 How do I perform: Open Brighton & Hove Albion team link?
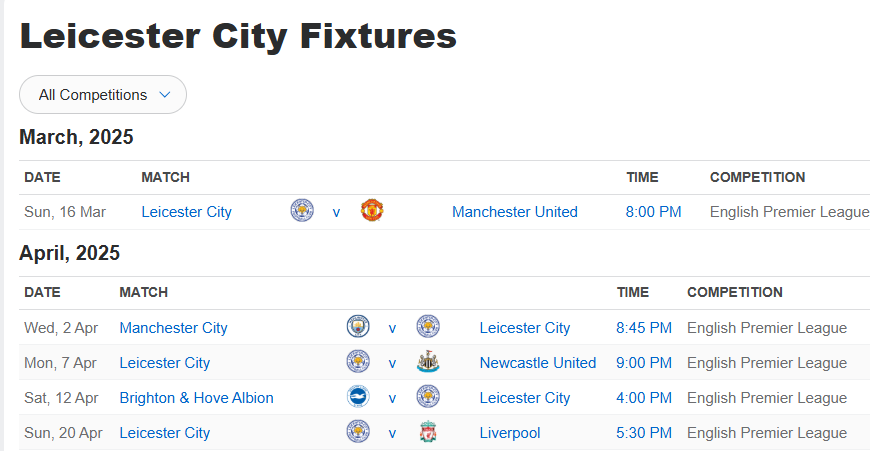point(196,398)
